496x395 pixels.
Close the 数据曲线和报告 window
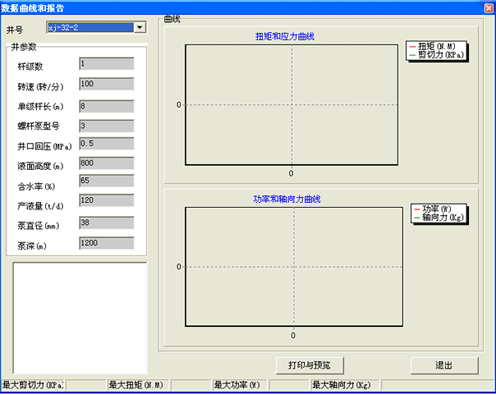pyautogui.click(x=489, y=8)
